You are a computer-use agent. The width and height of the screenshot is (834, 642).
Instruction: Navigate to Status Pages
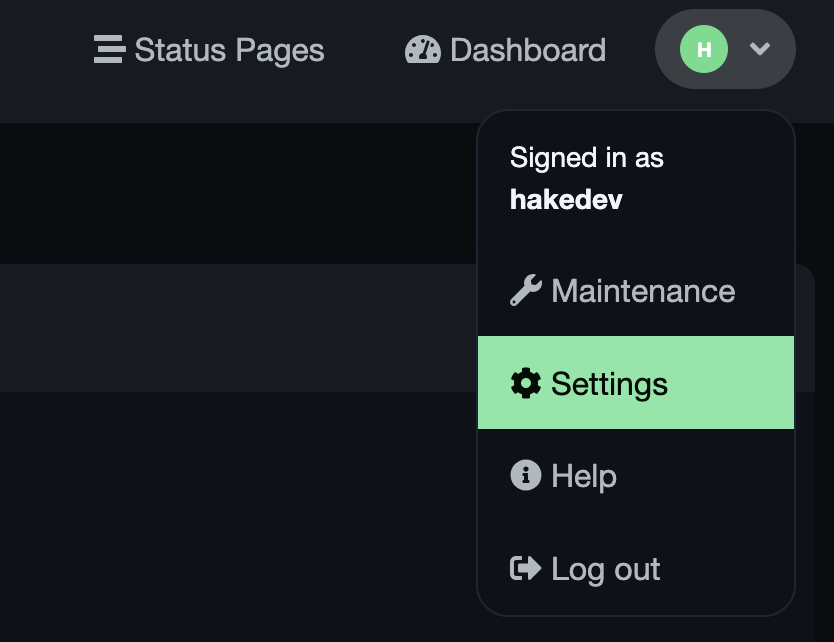(229, 49)
